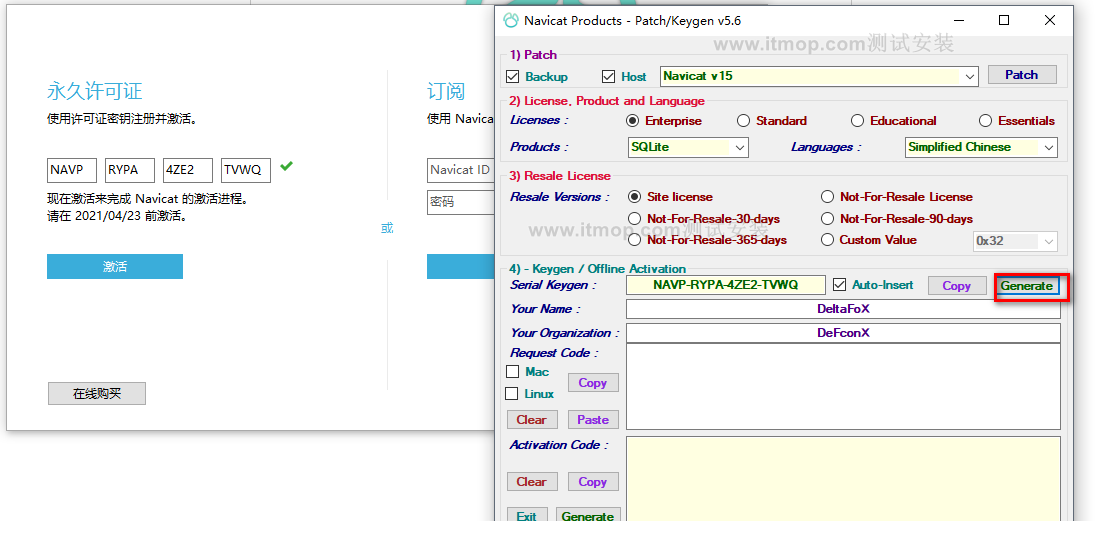Click the blue 激活 activate button

pyautogui.click(x=115, y=266)
